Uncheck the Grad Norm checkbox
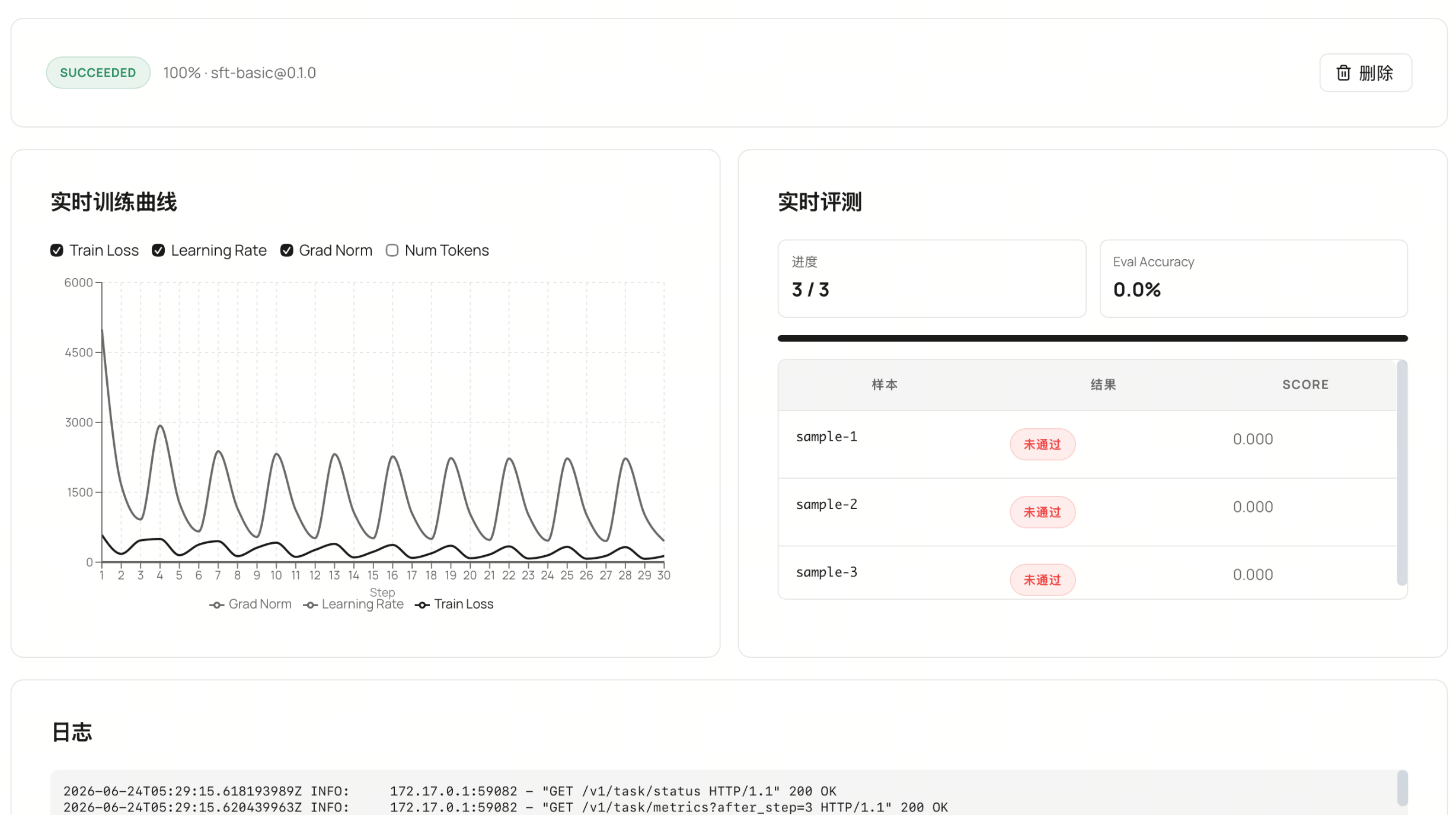Screen dimensions: 1456x815 coord(287,250)
